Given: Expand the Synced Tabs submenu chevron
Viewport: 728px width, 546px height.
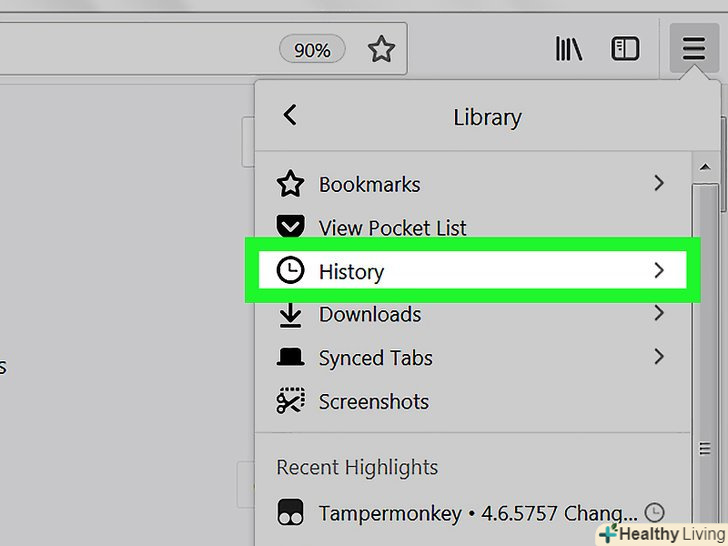Looking at the screenshot, I should (x=658, y=356).
